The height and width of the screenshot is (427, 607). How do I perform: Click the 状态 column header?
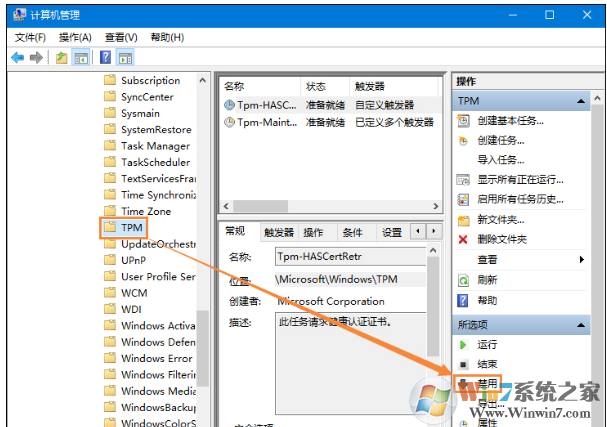(x=325, y=86)
